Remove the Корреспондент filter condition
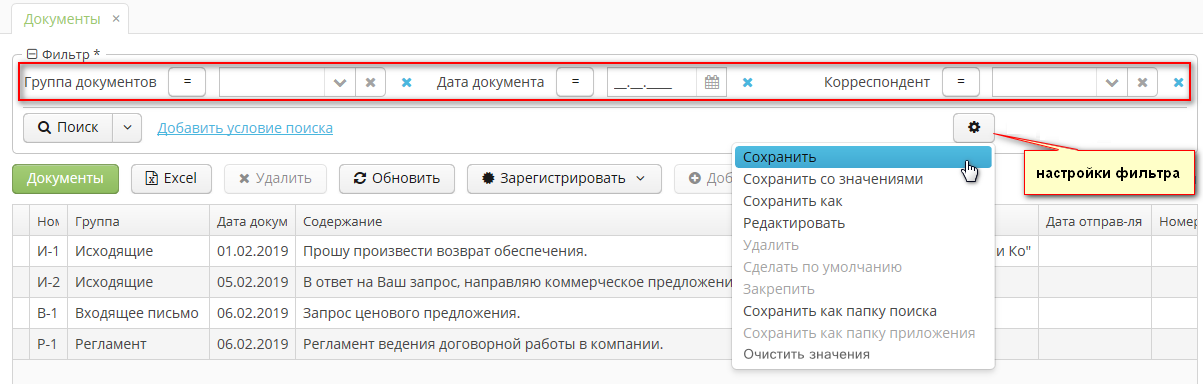The image size is (1203, 384). pyautogui.click(x=1179, y=83)
